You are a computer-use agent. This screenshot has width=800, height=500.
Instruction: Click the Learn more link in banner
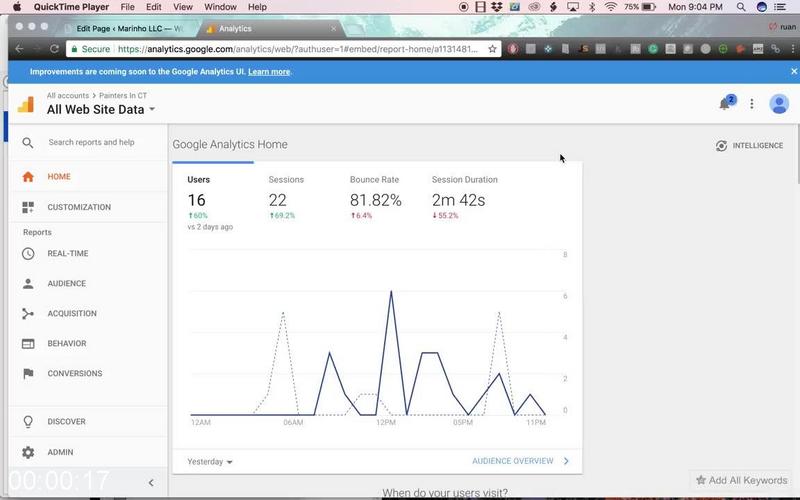pyautogui.click(x=269, y=72)
